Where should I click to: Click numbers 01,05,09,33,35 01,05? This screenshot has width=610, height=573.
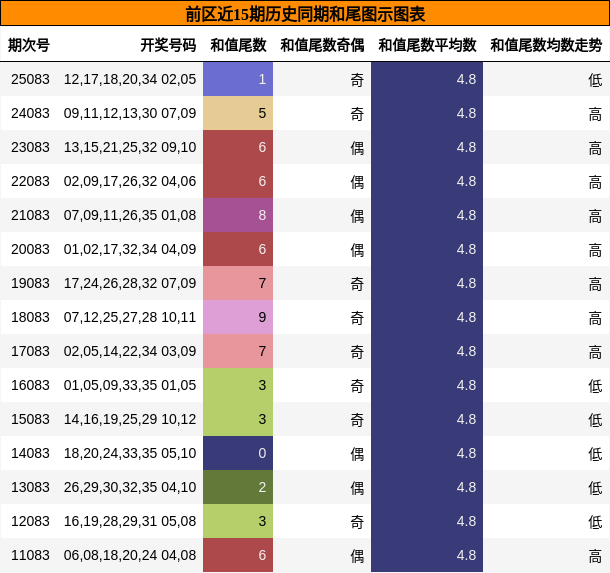click(130, 385)
